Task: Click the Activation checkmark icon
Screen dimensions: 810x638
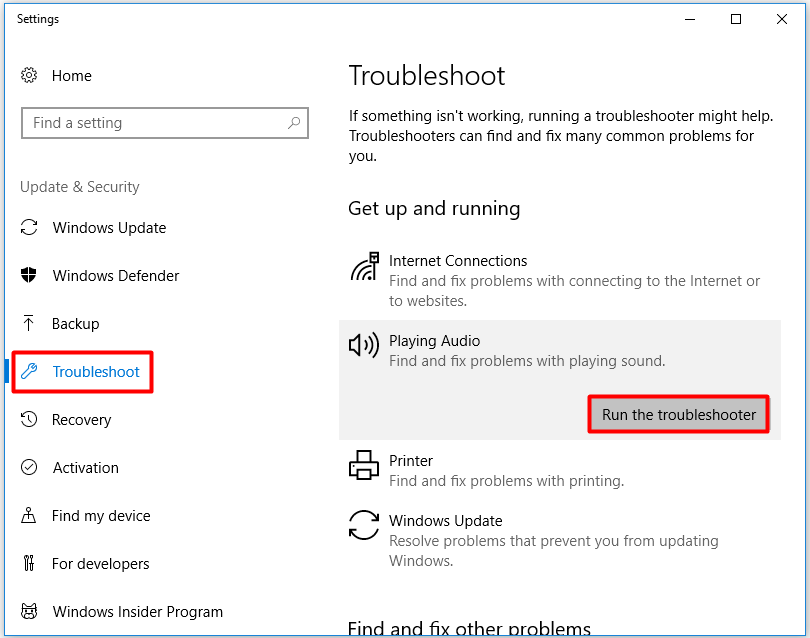Action: [29, 468]
